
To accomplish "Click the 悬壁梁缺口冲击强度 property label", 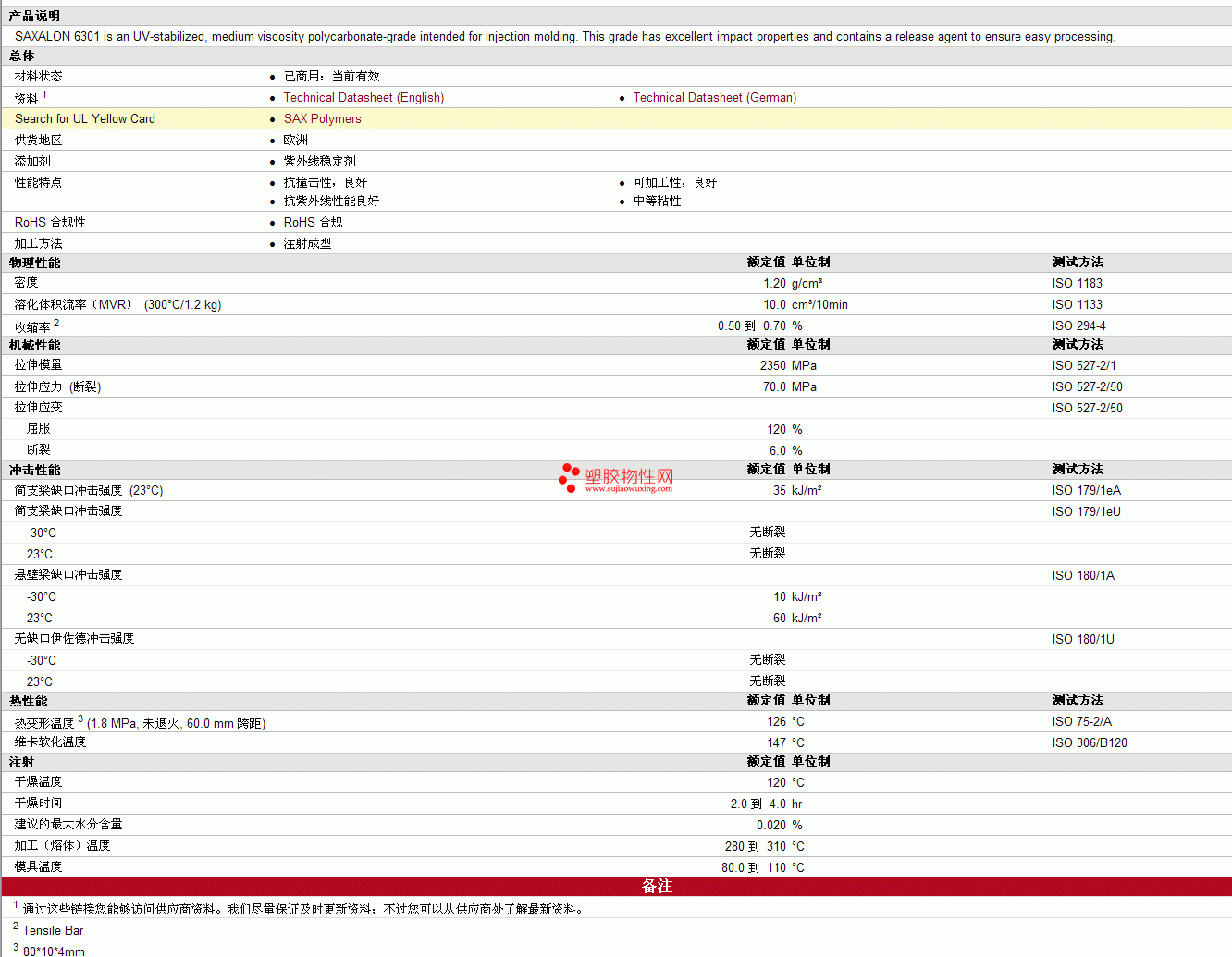I will (68, 575).
